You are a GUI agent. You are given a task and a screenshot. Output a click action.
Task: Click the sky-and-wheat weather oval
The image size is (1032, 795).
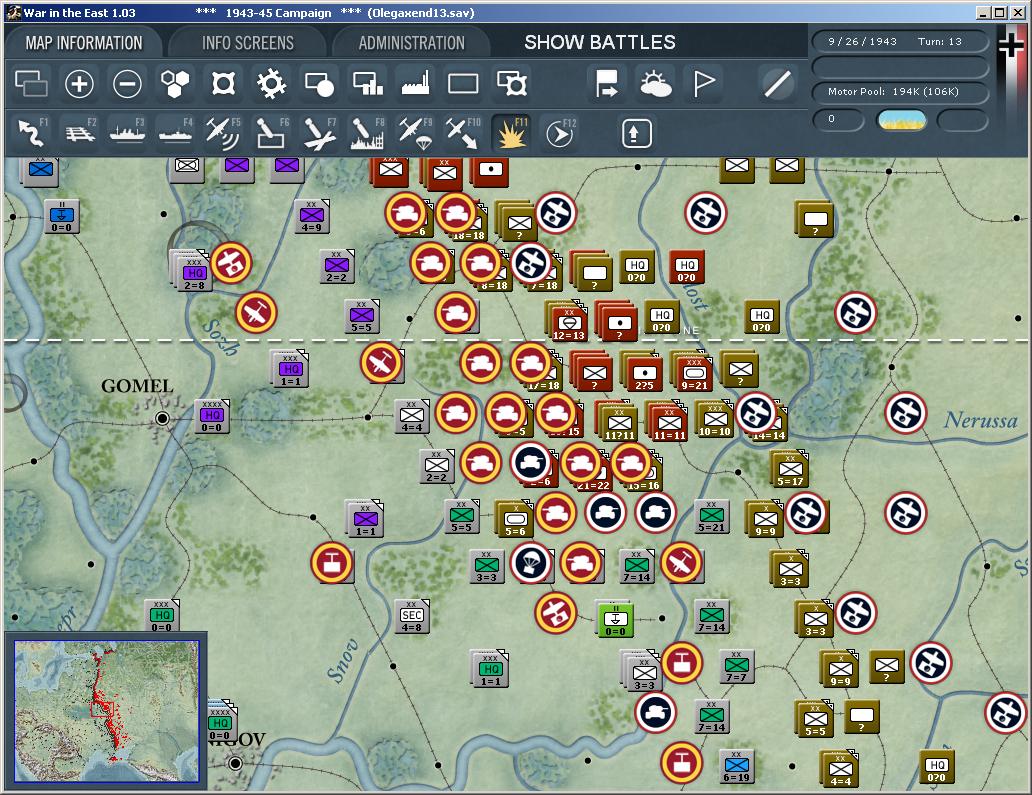click(x=902, y=120)
